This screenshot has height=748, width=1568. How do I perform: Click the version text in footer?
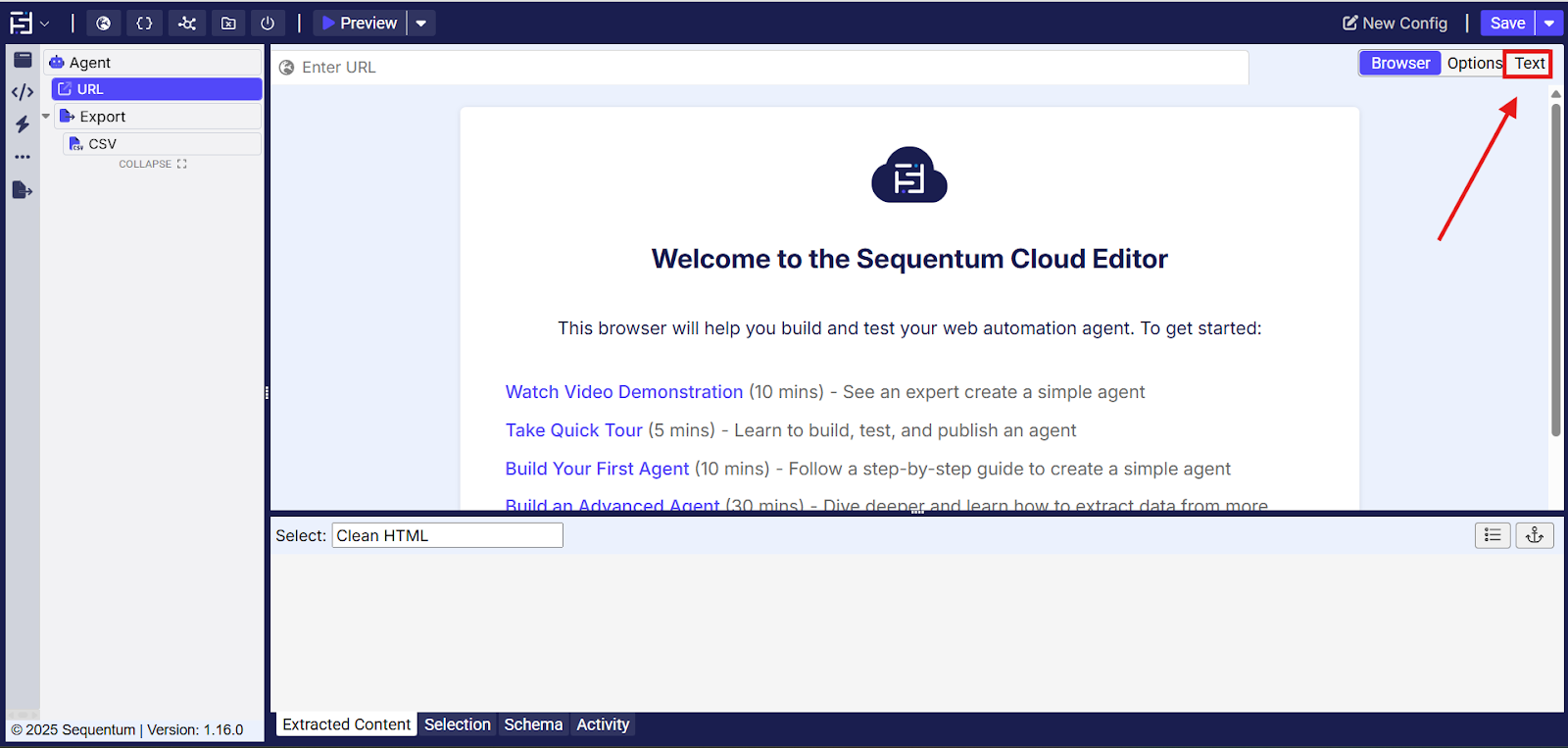click(x=195, y=730)
